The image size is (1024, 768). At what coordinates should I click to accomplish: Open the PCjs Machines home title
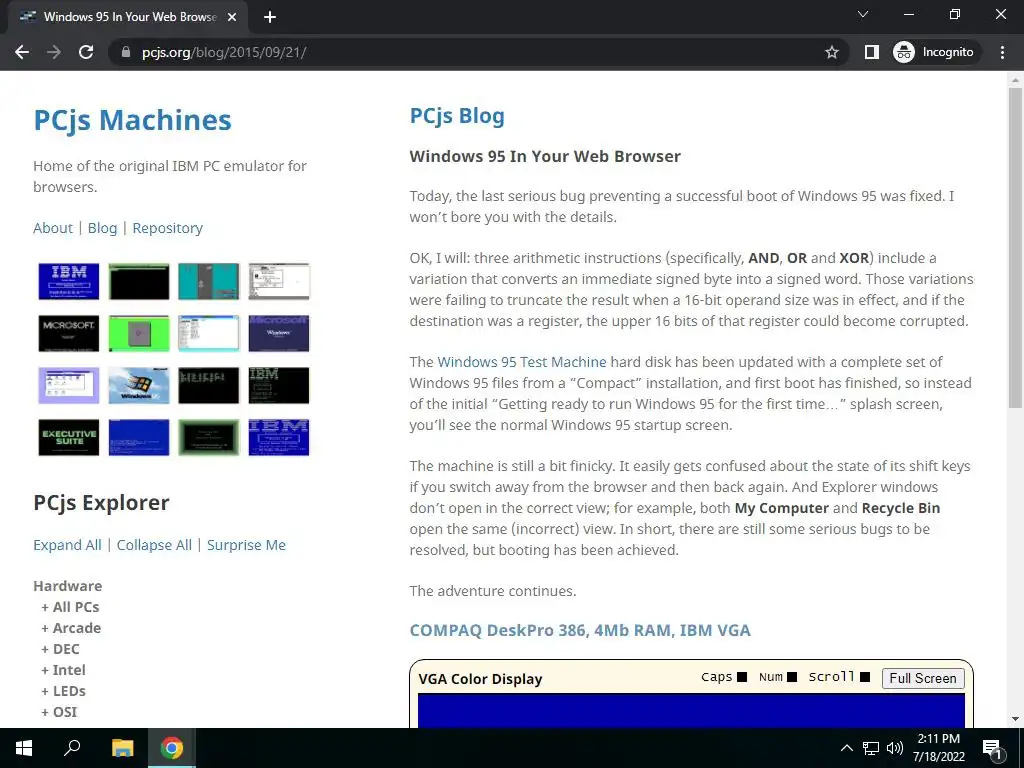[x=133, y=120]
